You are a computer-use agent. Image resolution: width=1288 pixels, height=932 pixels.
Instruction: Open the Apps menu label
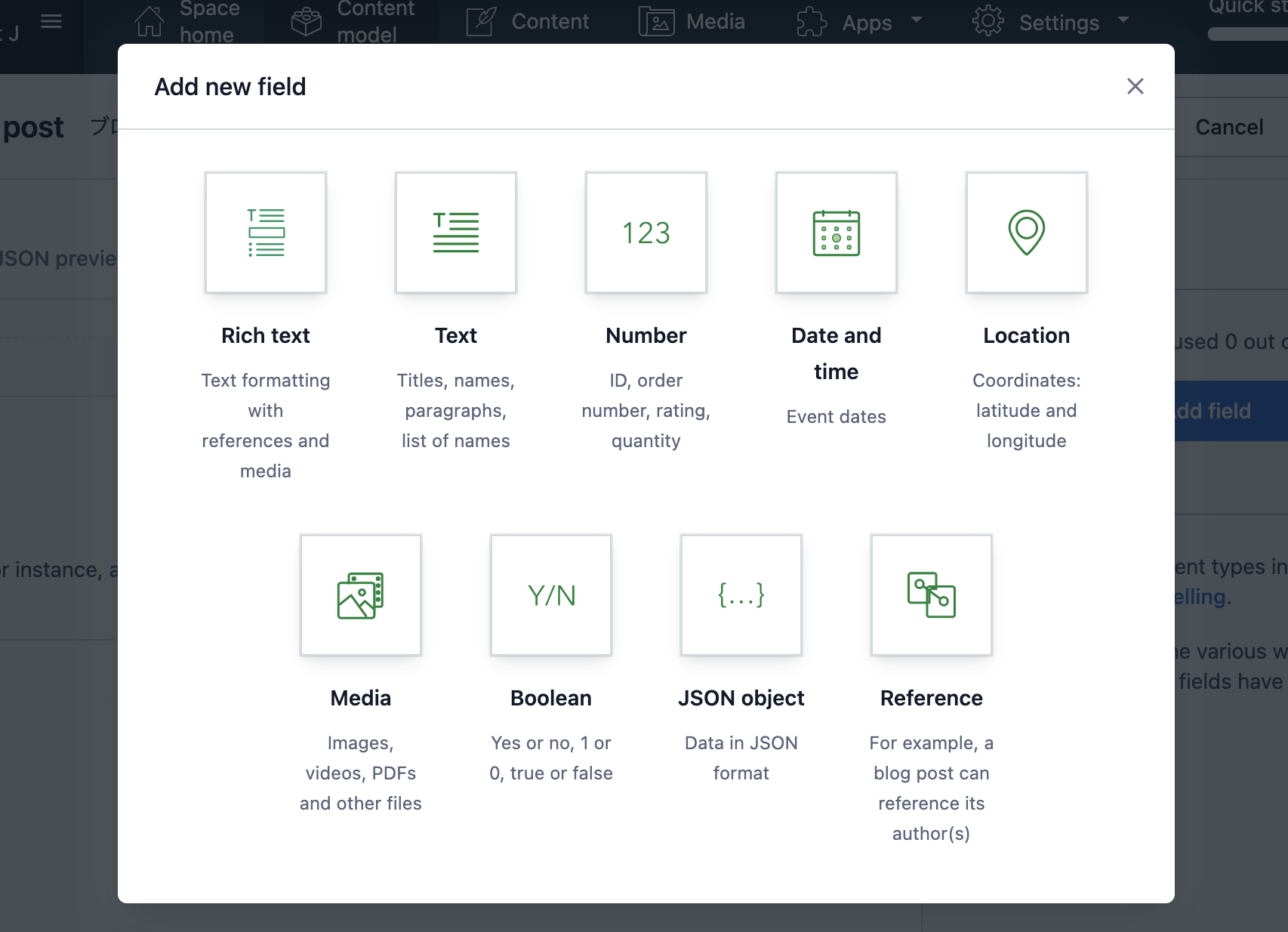coord(867,23)
